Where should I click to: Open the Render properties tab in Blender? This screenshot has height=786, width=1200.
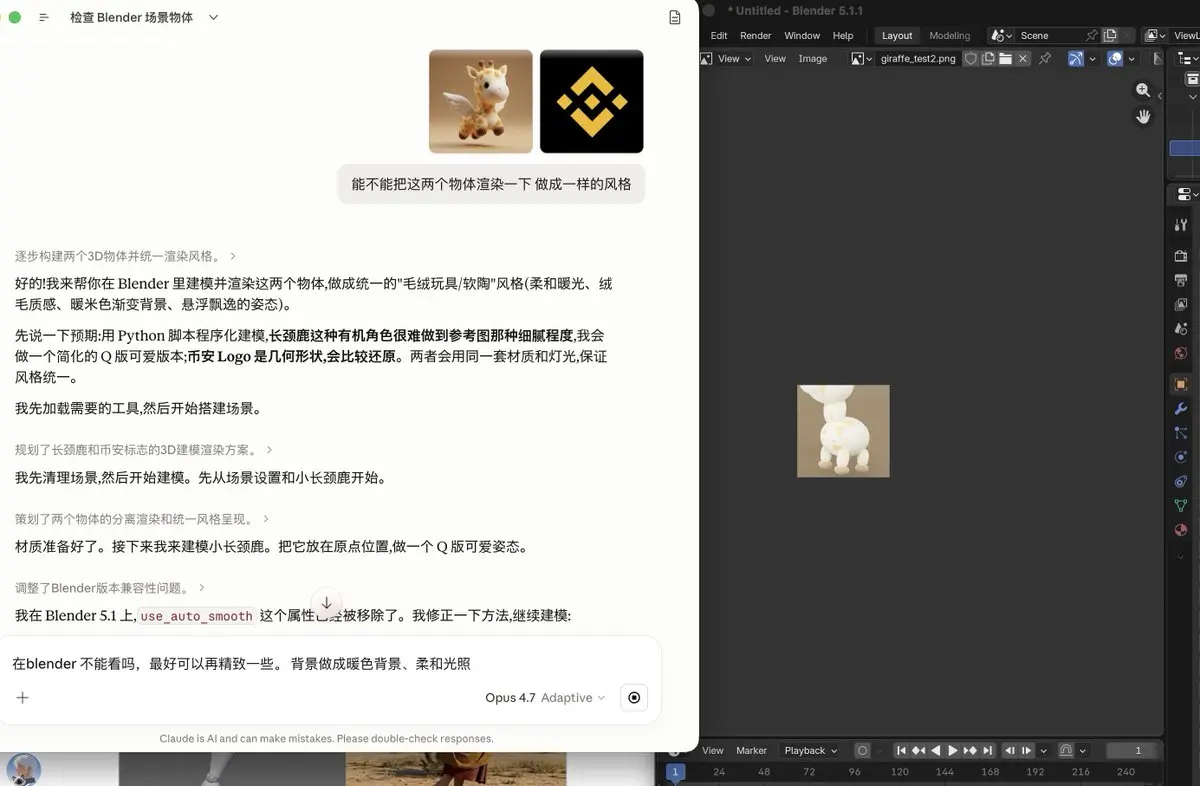pyautogui.click(x=1181, y=256)
